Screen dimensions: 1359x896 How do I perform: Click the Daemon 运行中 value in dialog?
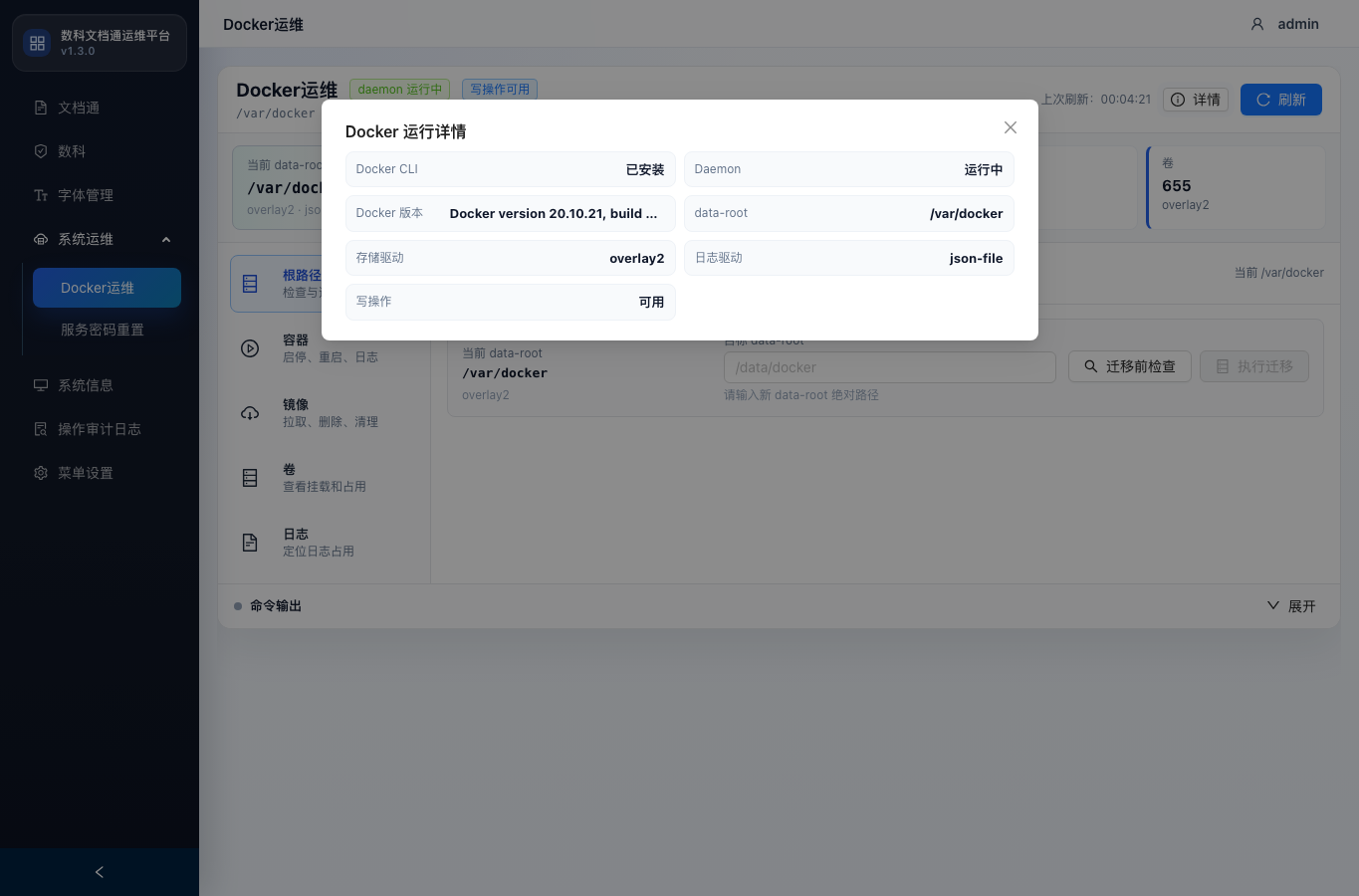983,169
